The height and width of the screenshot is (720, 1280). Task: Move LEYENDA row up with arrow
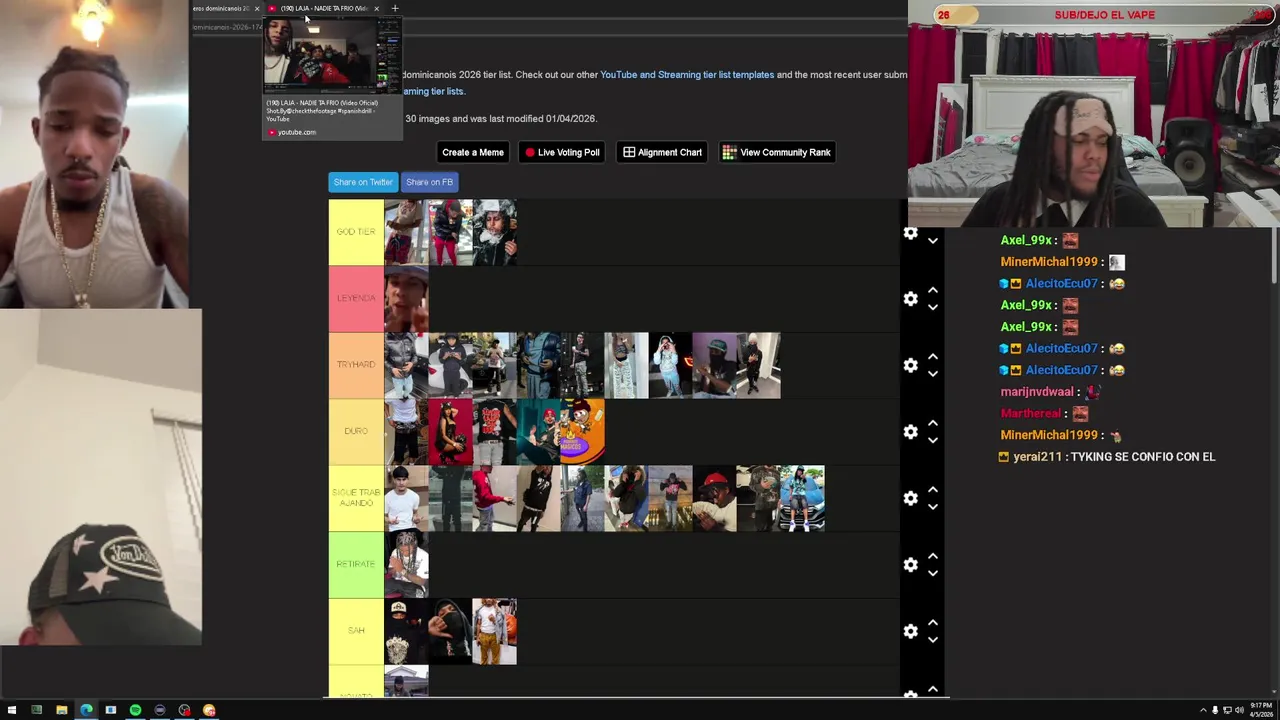tap(932, 290)
